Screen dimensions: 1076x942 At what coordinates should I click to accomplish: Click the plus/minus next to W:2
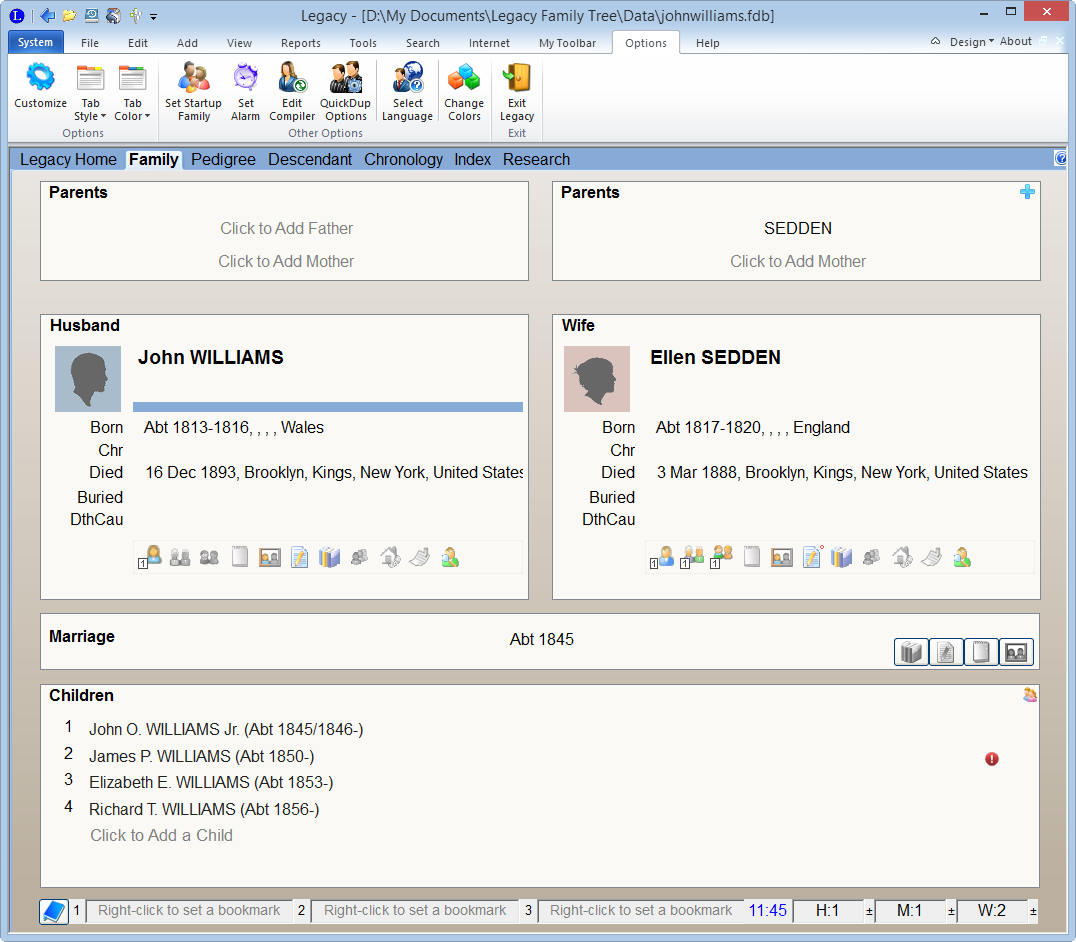1033,911
